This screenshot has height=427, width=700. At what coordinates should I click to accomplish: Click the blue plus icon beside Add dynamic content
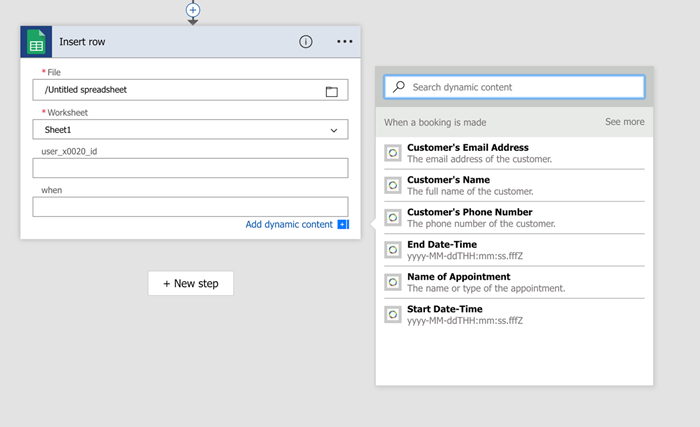pyautogui.click(x=343, y=225)
